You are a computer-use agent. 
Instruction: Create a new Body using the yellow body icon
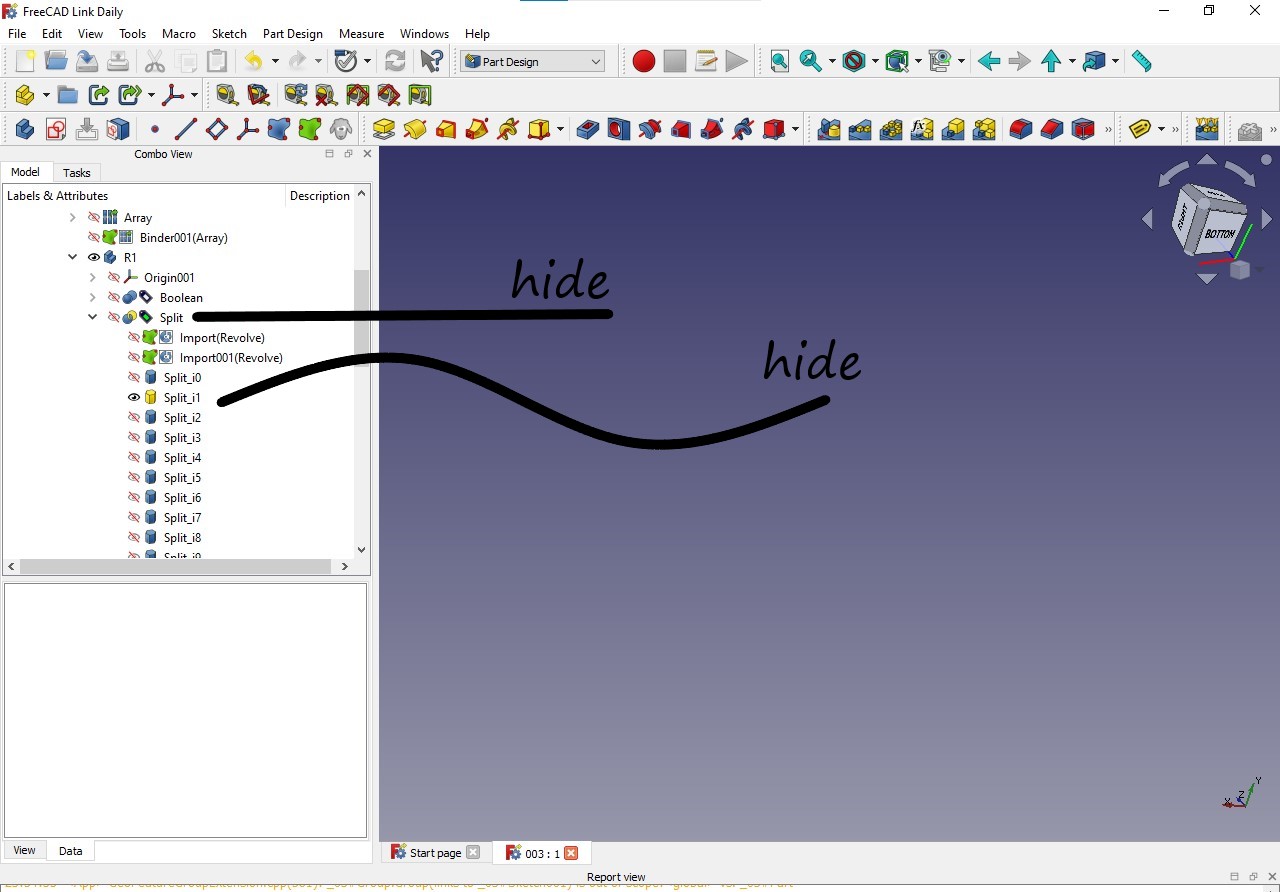pyautogui.click(x=22, y=94)
